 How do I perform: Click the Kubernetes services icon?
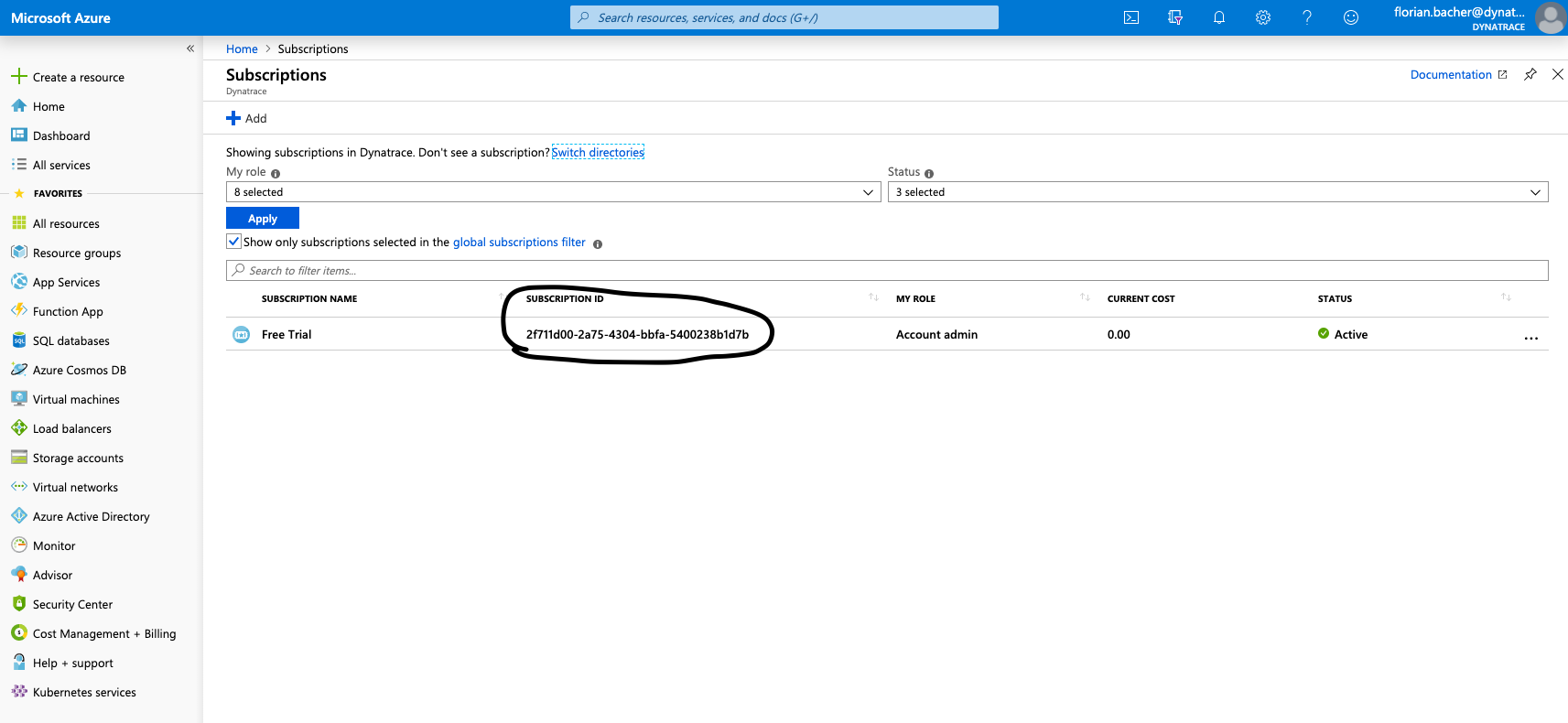click(19, 692)
